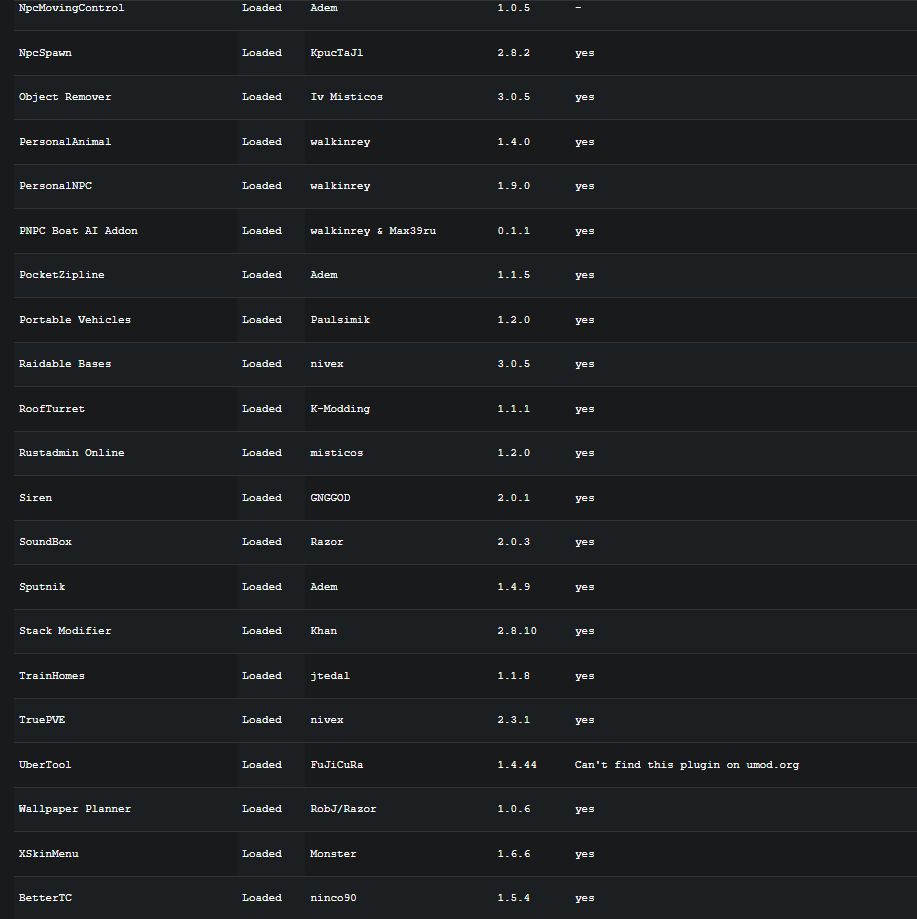Select the author Khan
Image resolution: width=917 pixels, height=919 pixels.
(x=324, y=631)
